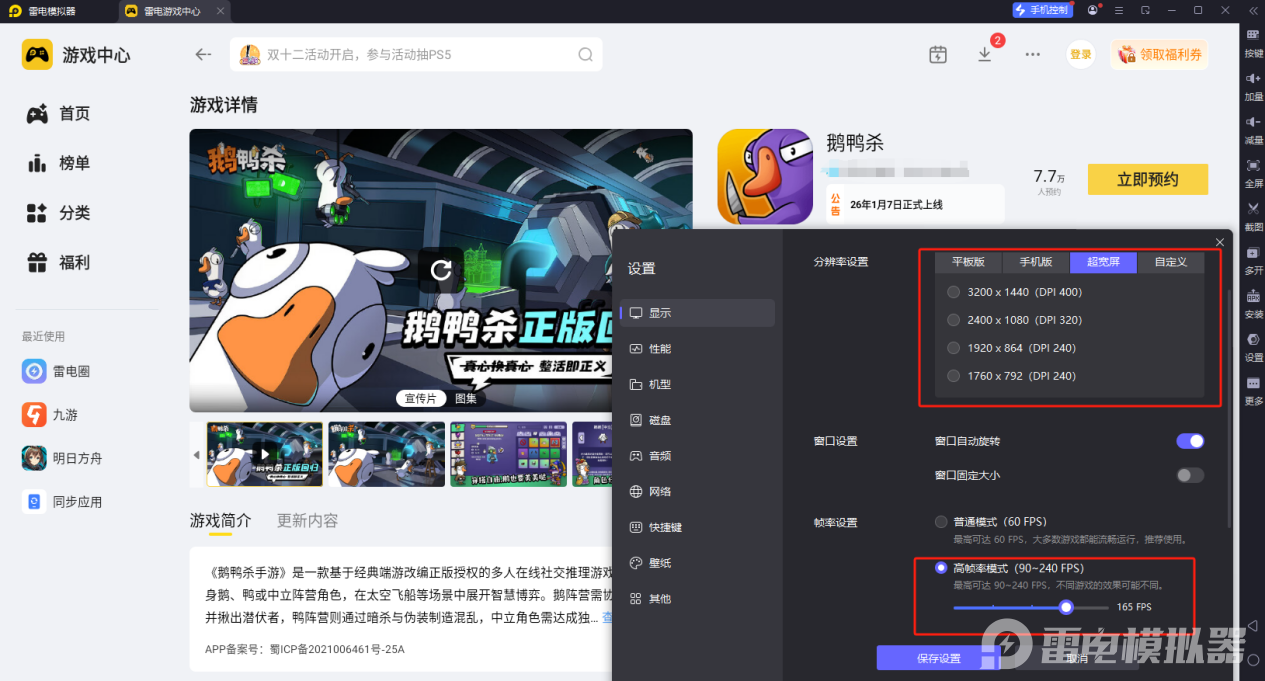1265x681 pixels.
Task: Switch to 游戏简介 tab
Action: [x=221, y=521]
